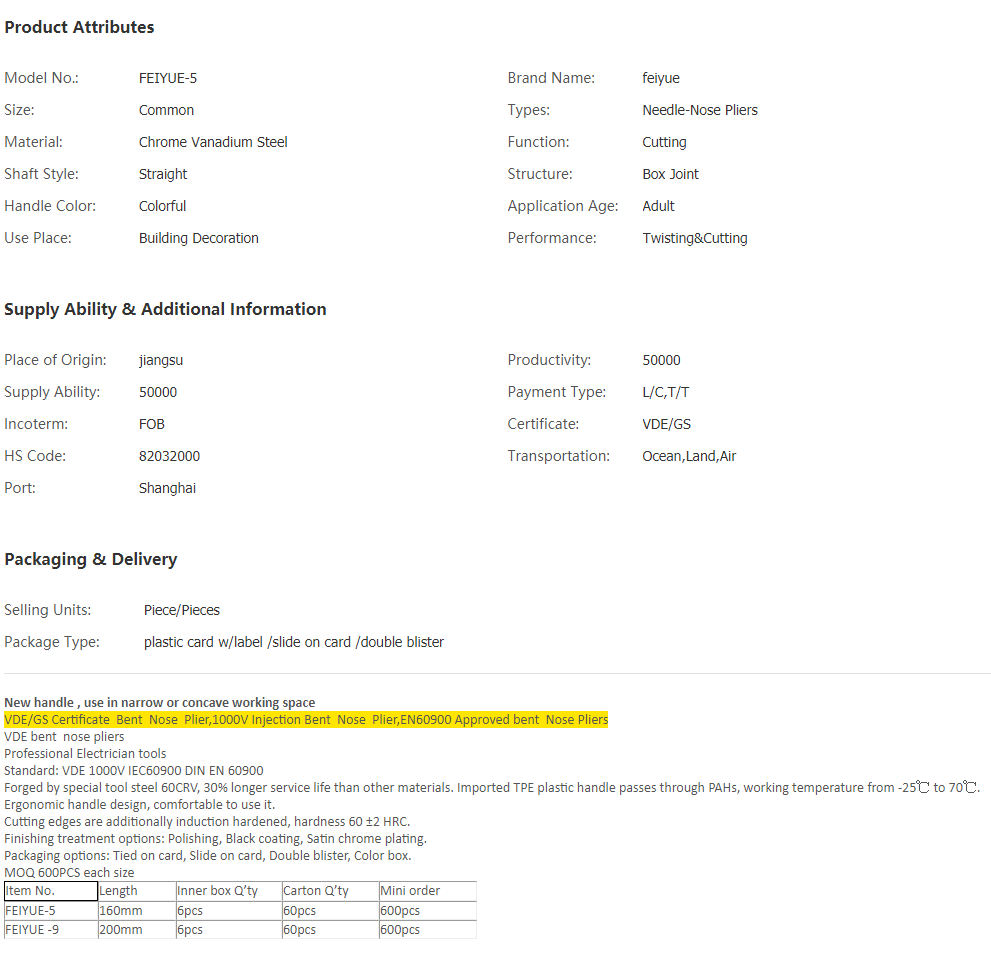Viewport: 991px width, 953px height.
Task: Select the HS Code value 82032000
Action: [x=169, y=456]
